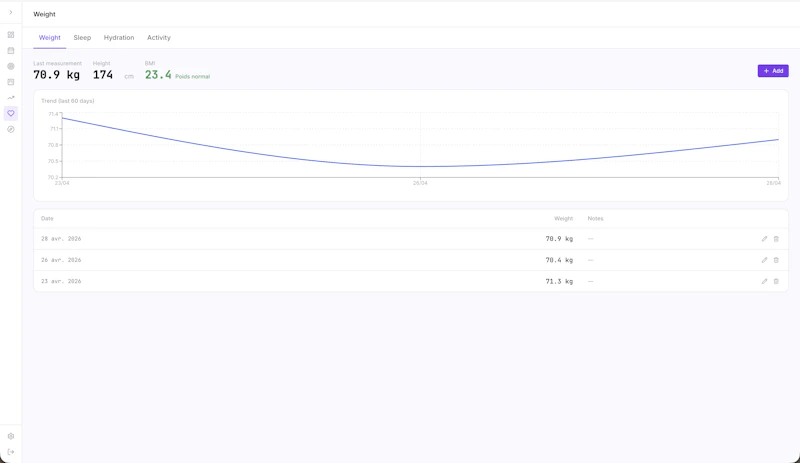Open the dashboard grid icon in sidebar
The height and width of the screenshot is (463, 800).
[x=11, y=35]
